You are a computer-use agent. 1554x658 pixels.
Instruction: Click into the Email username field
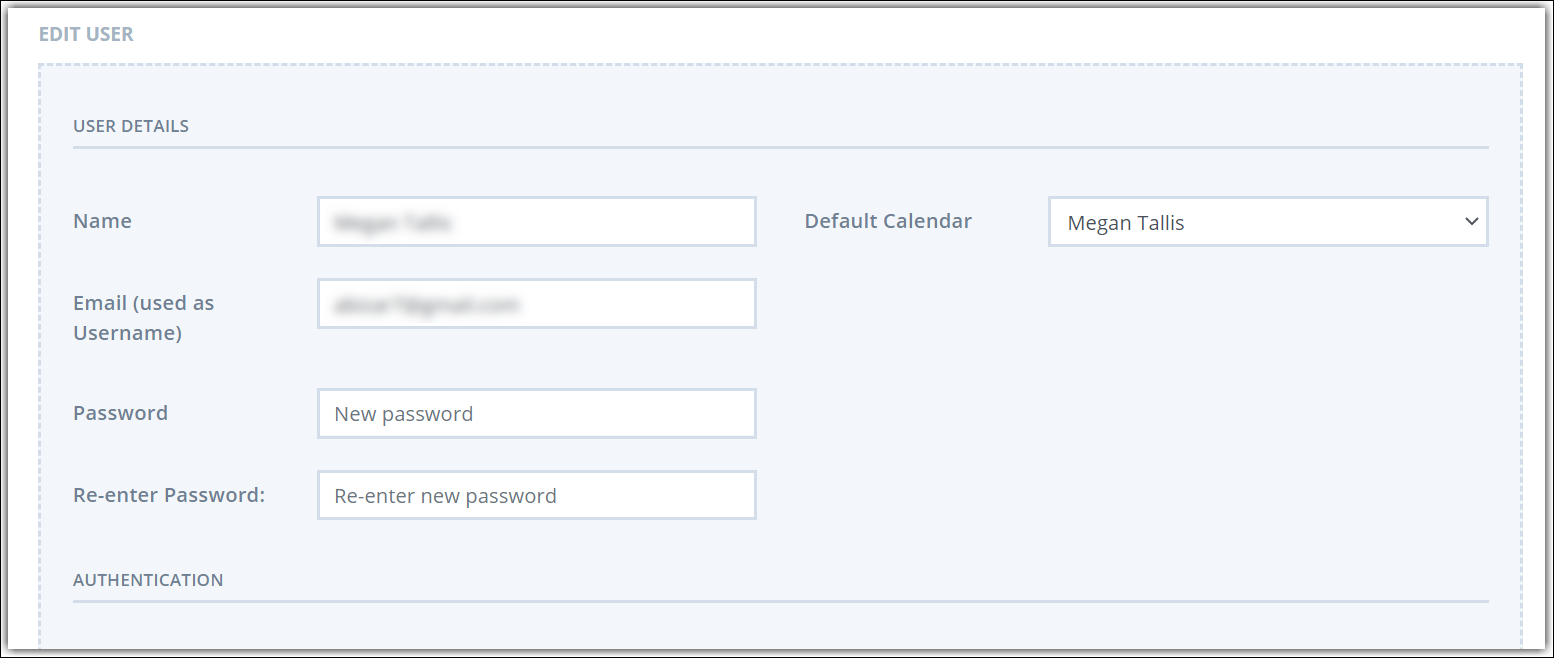pyautogui.click(x=536, y=303)
